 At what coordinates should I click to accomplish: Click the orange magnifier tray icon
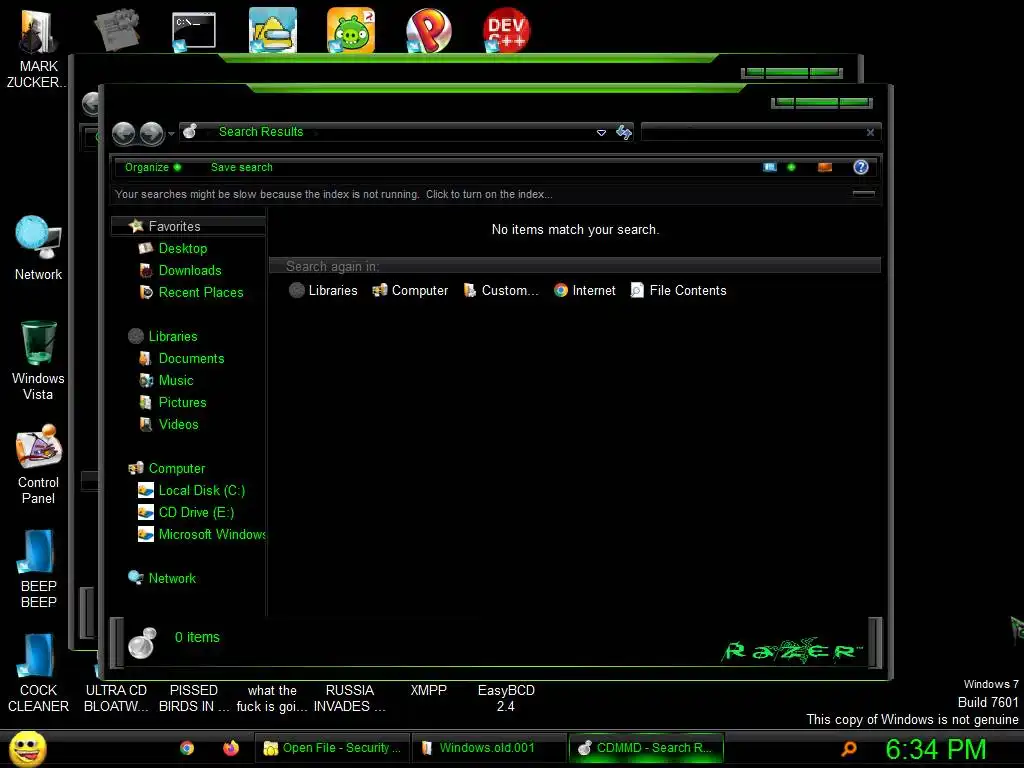(849, 748)
